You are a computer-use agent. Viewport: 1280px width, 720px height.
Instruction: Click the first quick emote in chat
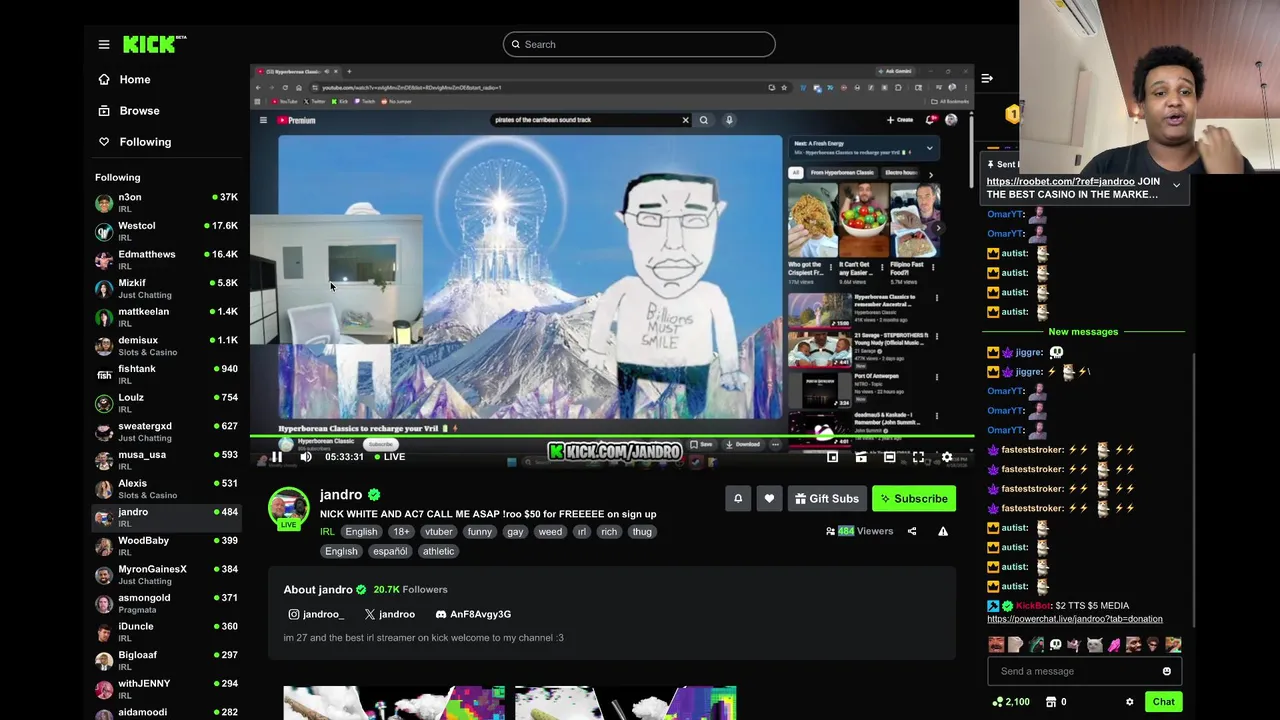click(x=996, y=645)
